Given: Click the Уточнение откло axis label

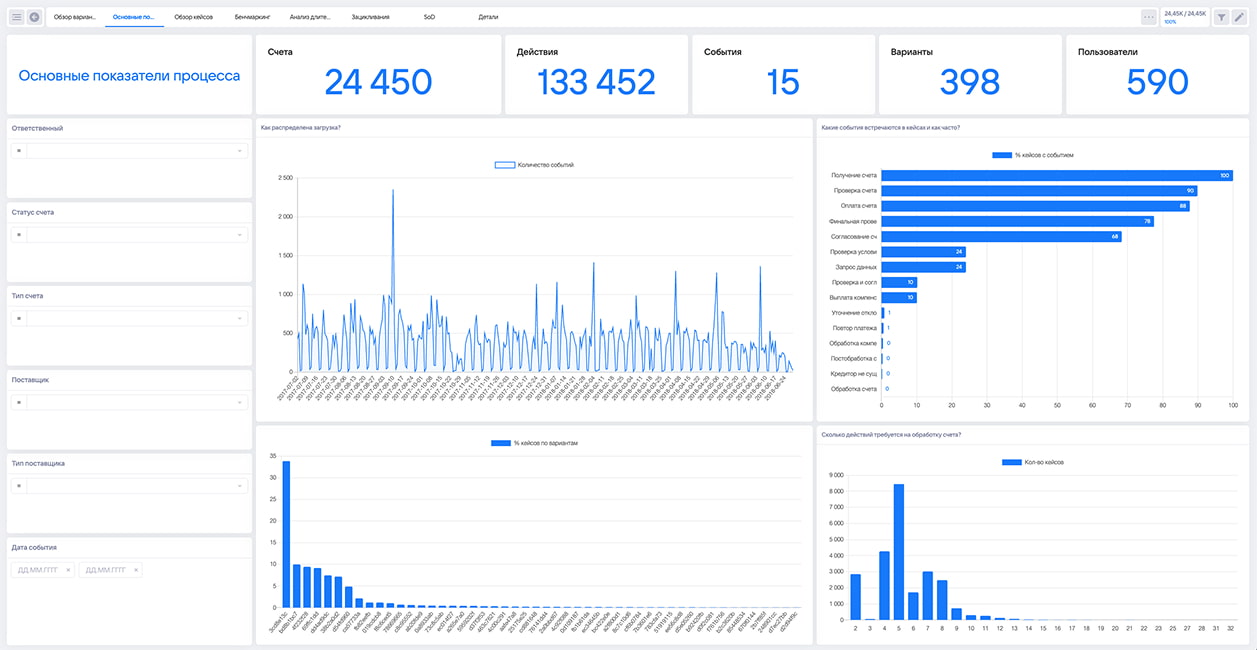Looking at the screenshot, I should (x=854, y=313).
